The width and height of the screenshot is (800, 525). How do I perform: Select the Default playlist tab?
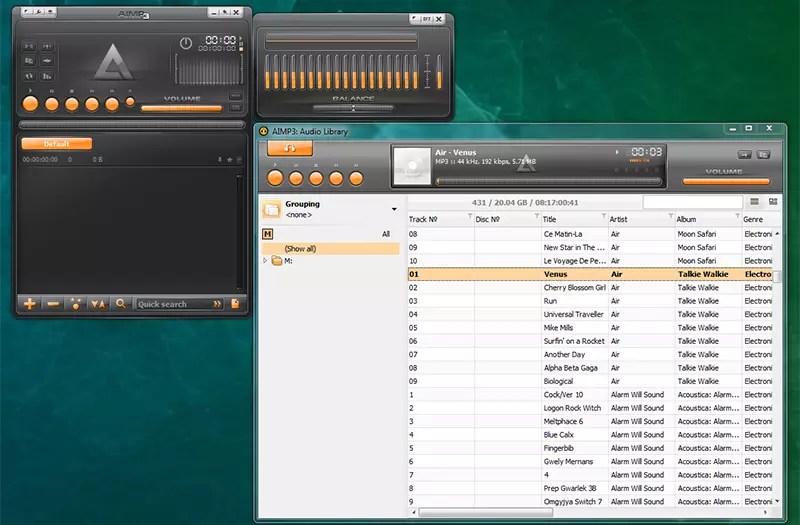[57, 144]
